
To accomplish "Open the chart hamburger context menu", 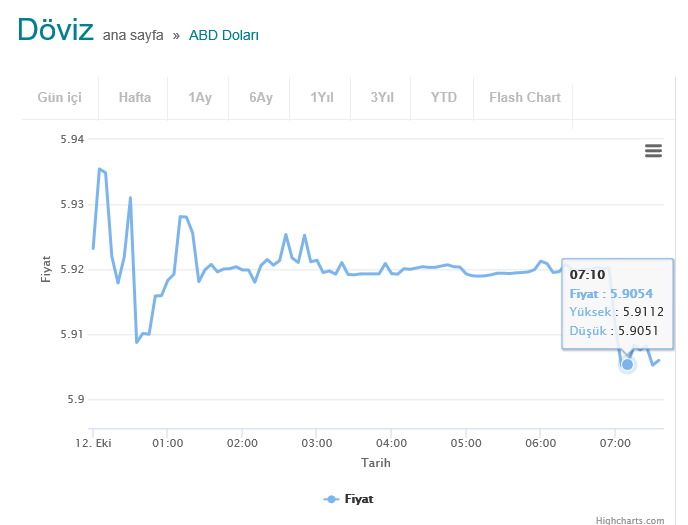I will (x=653, y=151).
